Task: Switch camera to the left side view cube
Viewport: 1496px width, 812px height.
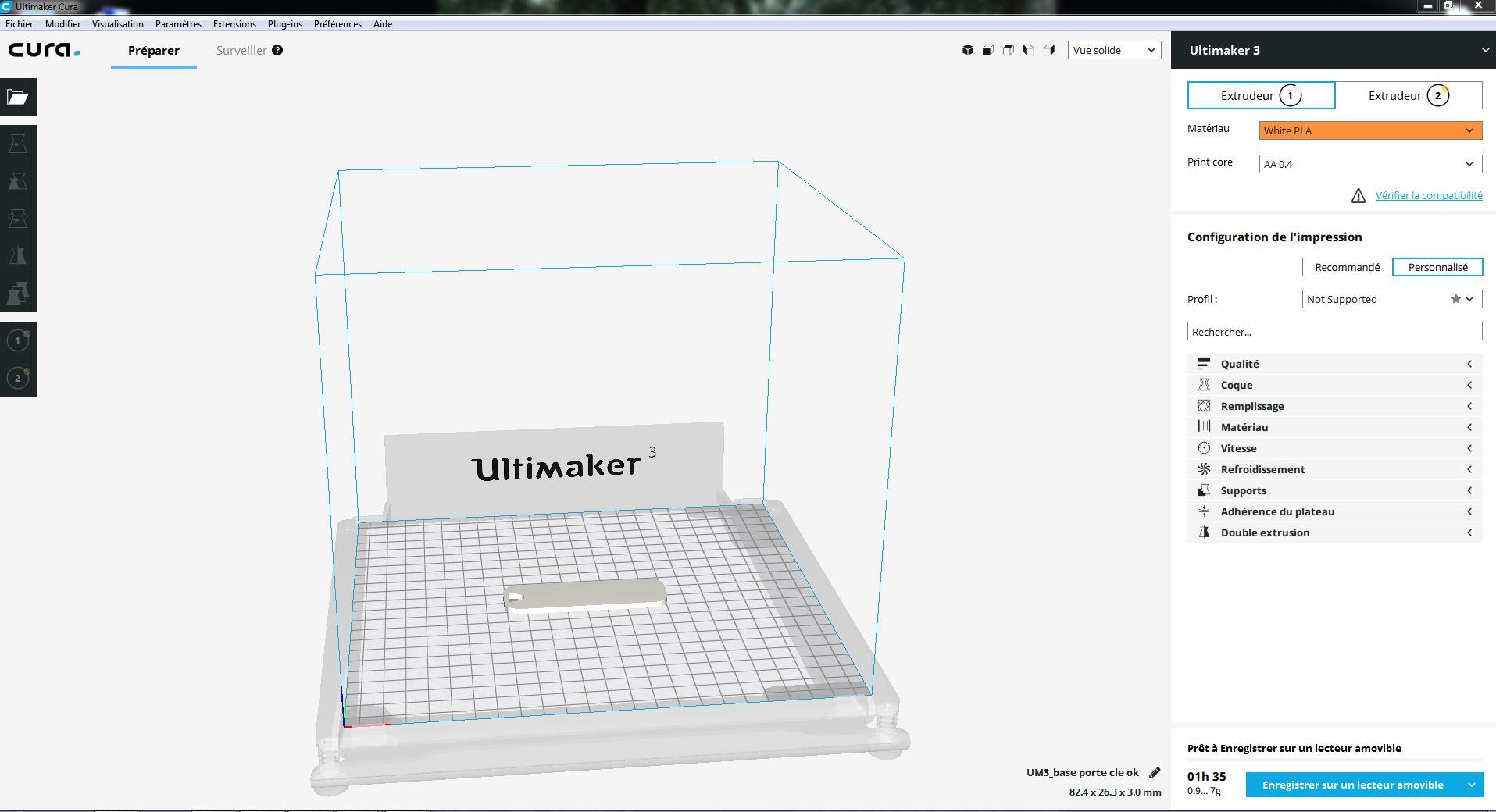Action: click(x=1029, y=50)
